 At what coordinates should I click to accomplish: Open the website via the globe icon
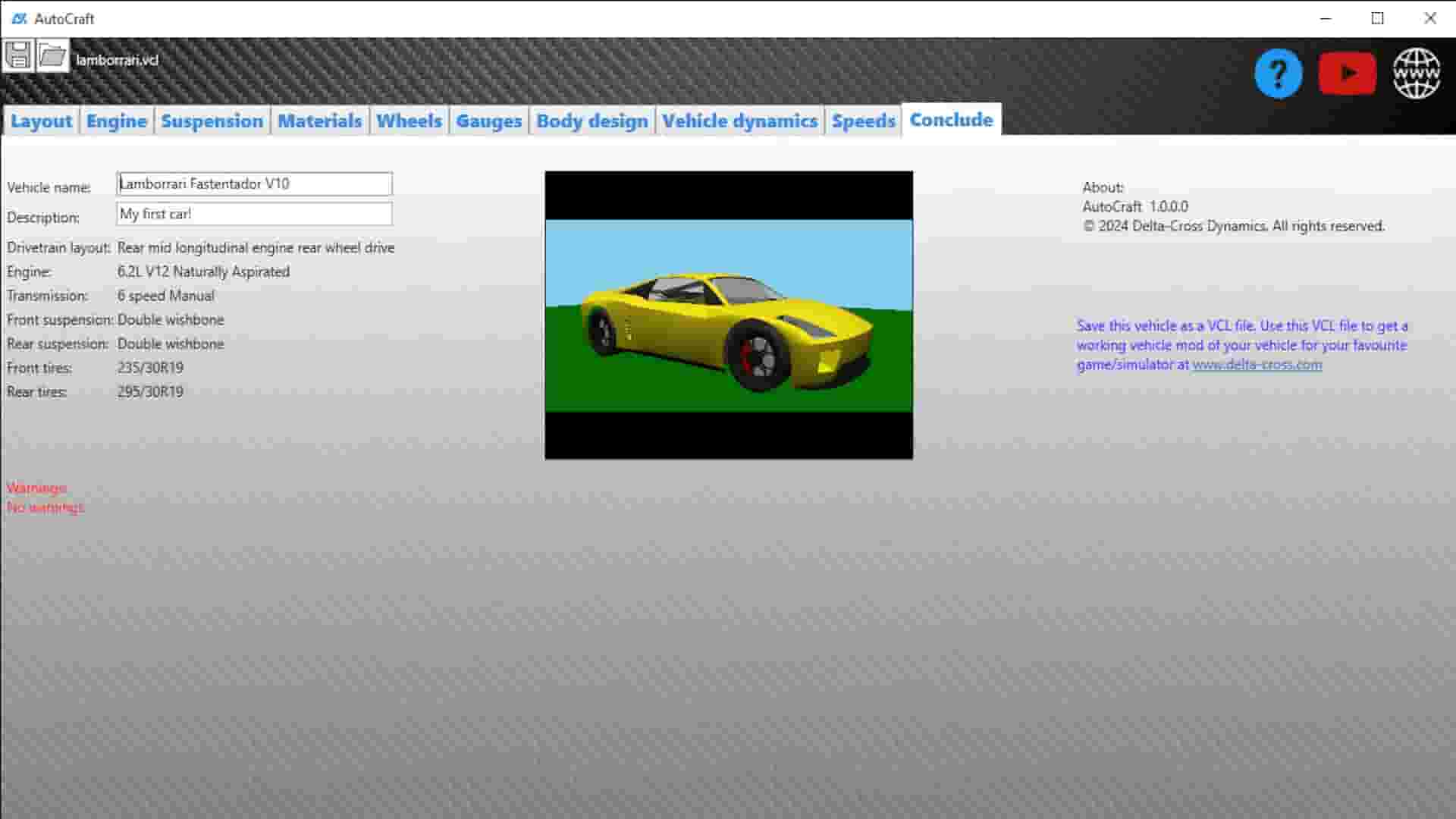click(x=1417, y=73)
